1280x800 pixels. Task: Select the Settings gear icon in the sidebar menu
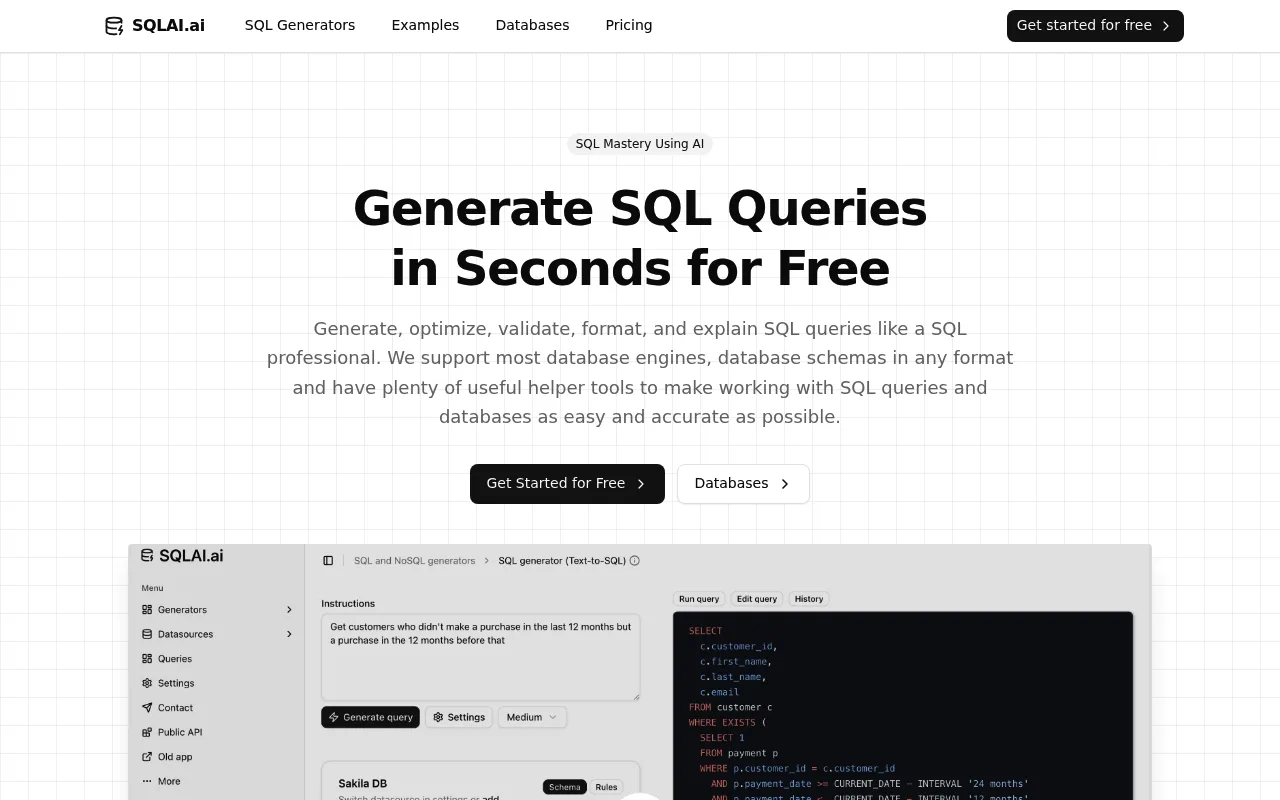[147, 683]
